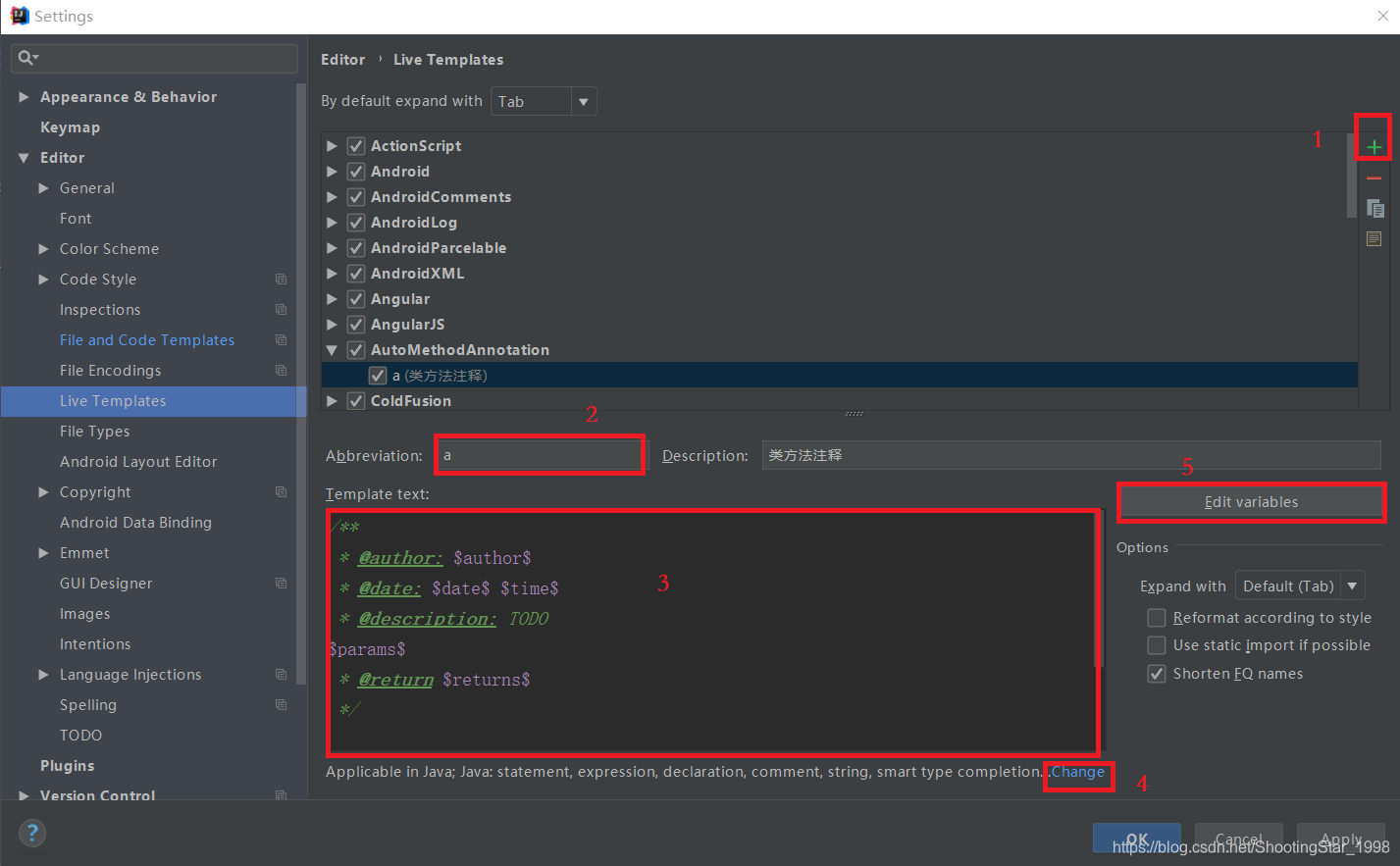The height and width of the screenshot is (866, 1400).
Task: Open the Expand with Default (Tab) dropdown
Action: coord(1300,586)
